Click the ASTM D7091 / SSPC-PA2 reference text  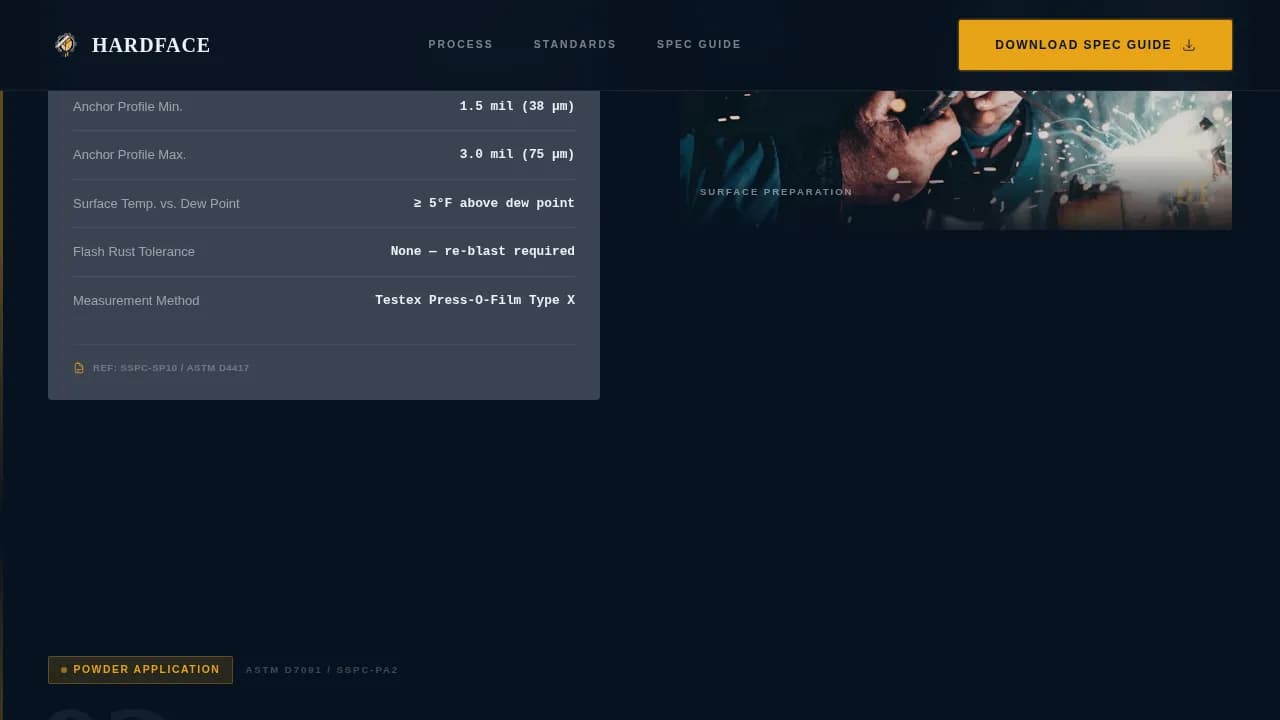322,670
